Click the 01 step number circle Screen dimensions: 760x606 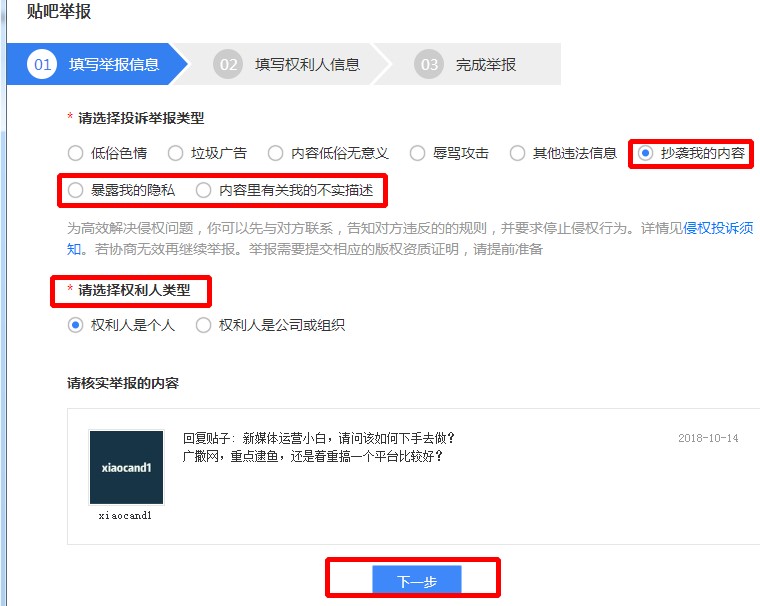[43, 65]
